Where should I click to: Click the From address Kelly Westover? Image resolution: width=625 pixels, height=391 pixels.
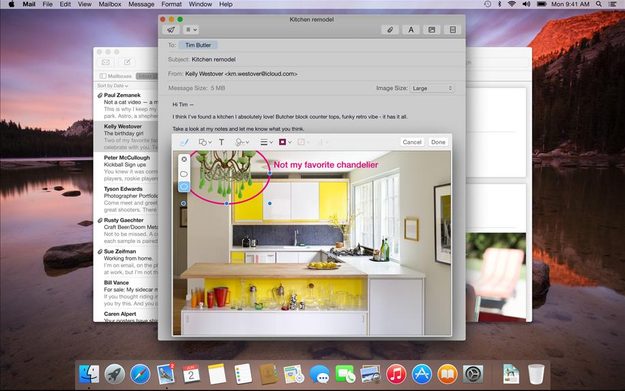[241, 74]
